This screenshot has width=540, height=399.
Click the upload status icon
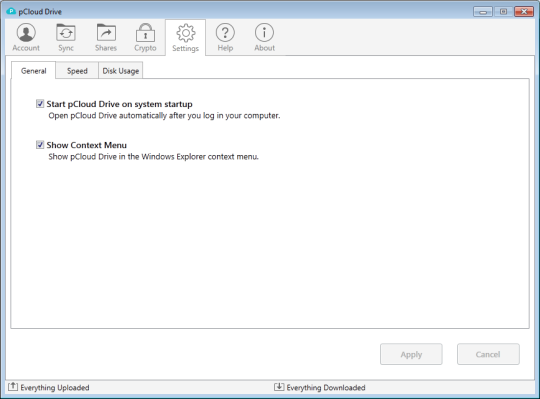click(13, 387)
